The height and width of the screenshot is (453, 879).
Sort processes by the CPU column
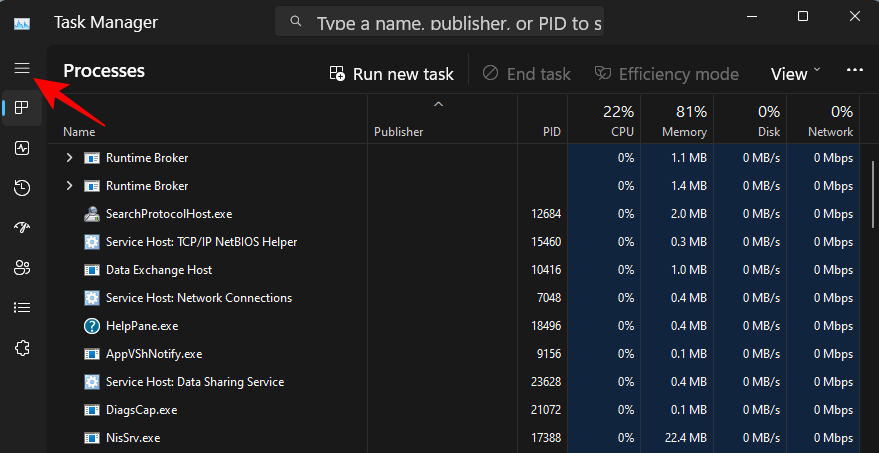604,121
